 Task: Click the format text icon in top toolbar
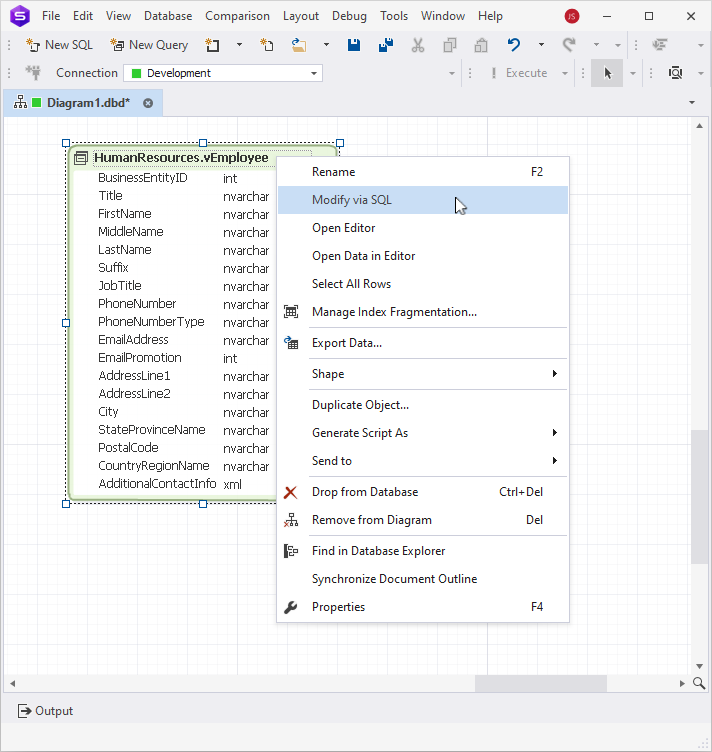click(660, 45)
